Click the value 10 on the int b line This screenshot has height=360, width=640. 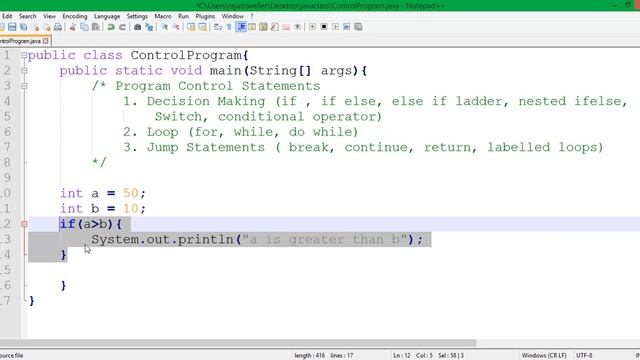click(x=131, y=209)
